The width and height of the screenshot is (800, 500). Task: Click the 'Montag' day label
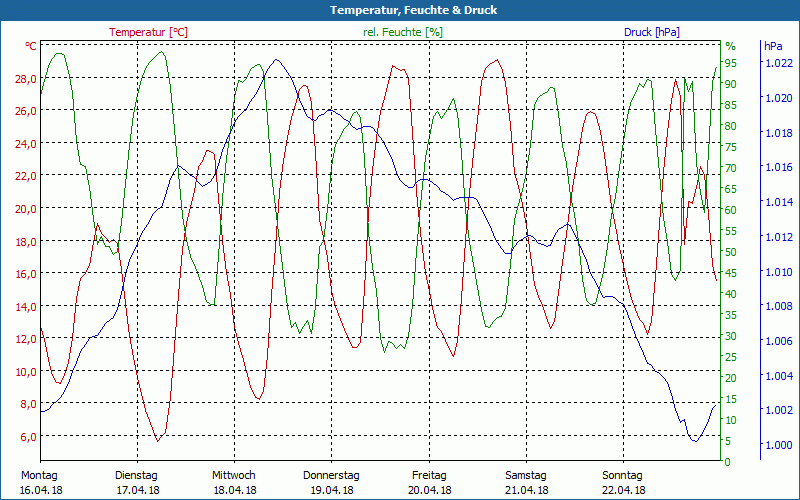click(40, 476)
